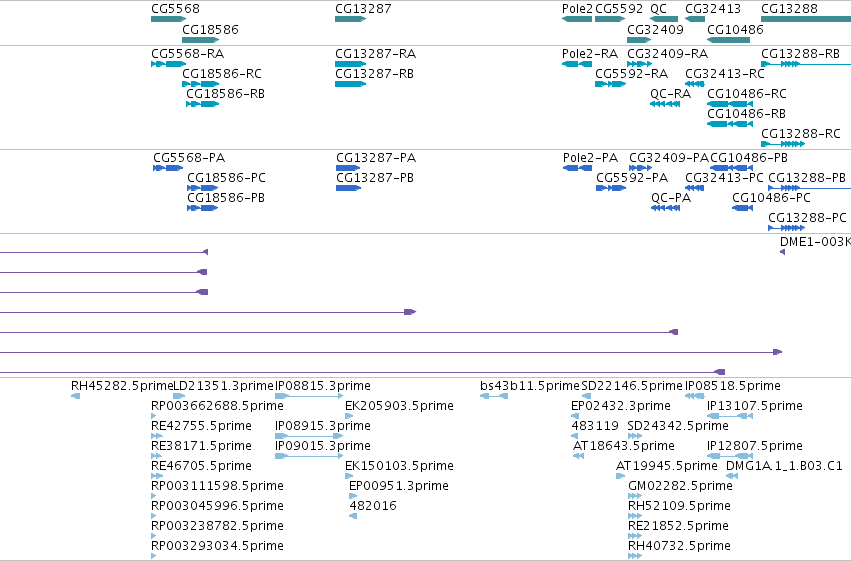Select the CG5568 gene feature
Screen dimensions: 851x561
168,19
